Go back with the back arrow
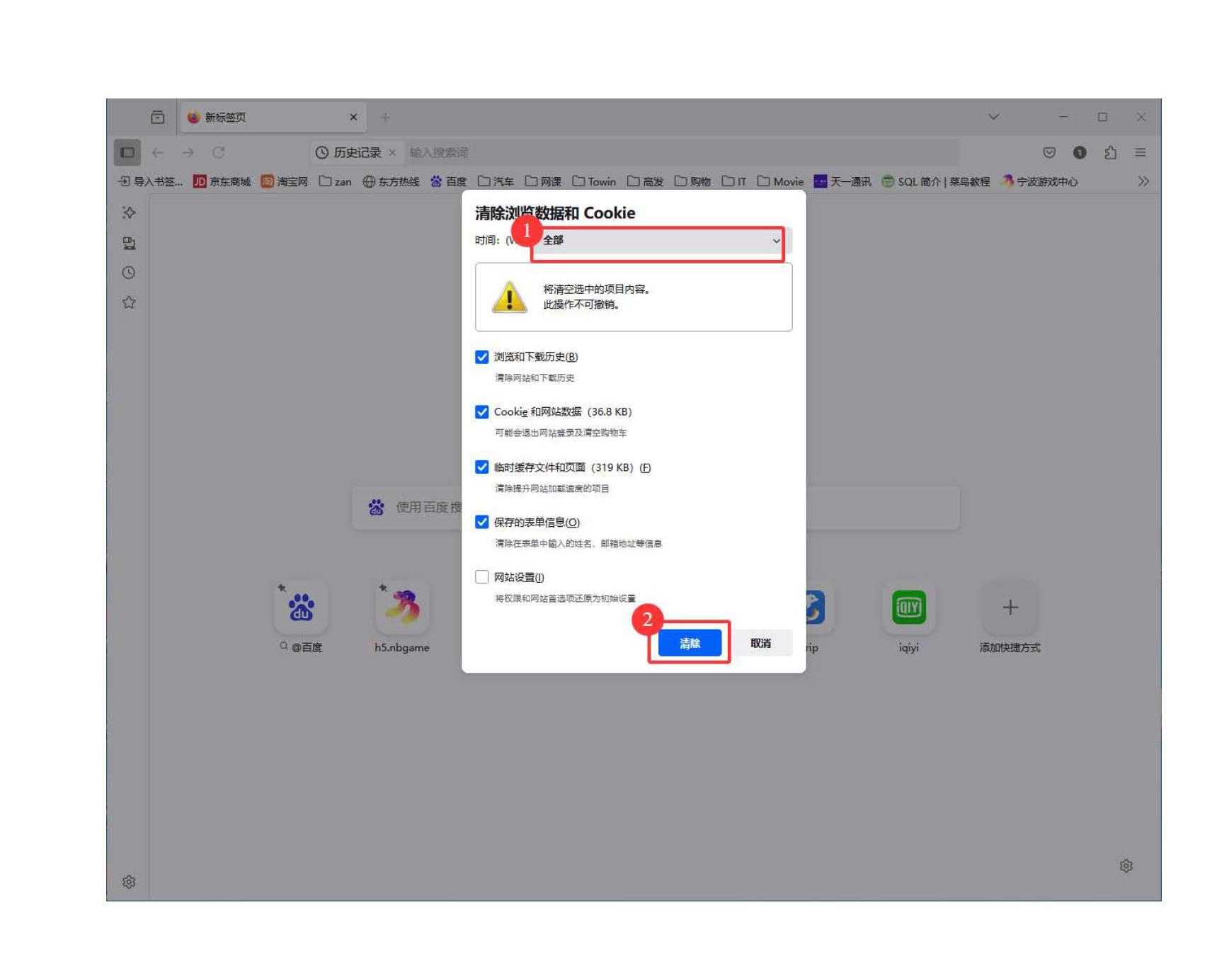Screen dimensions: 1229x980 pyautogui.click(x=158, y=152)
